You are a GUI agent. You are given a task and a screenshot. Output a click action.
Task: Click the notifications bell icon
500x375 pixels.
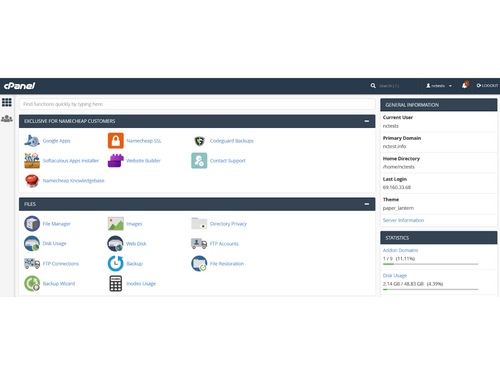[465, 86]
